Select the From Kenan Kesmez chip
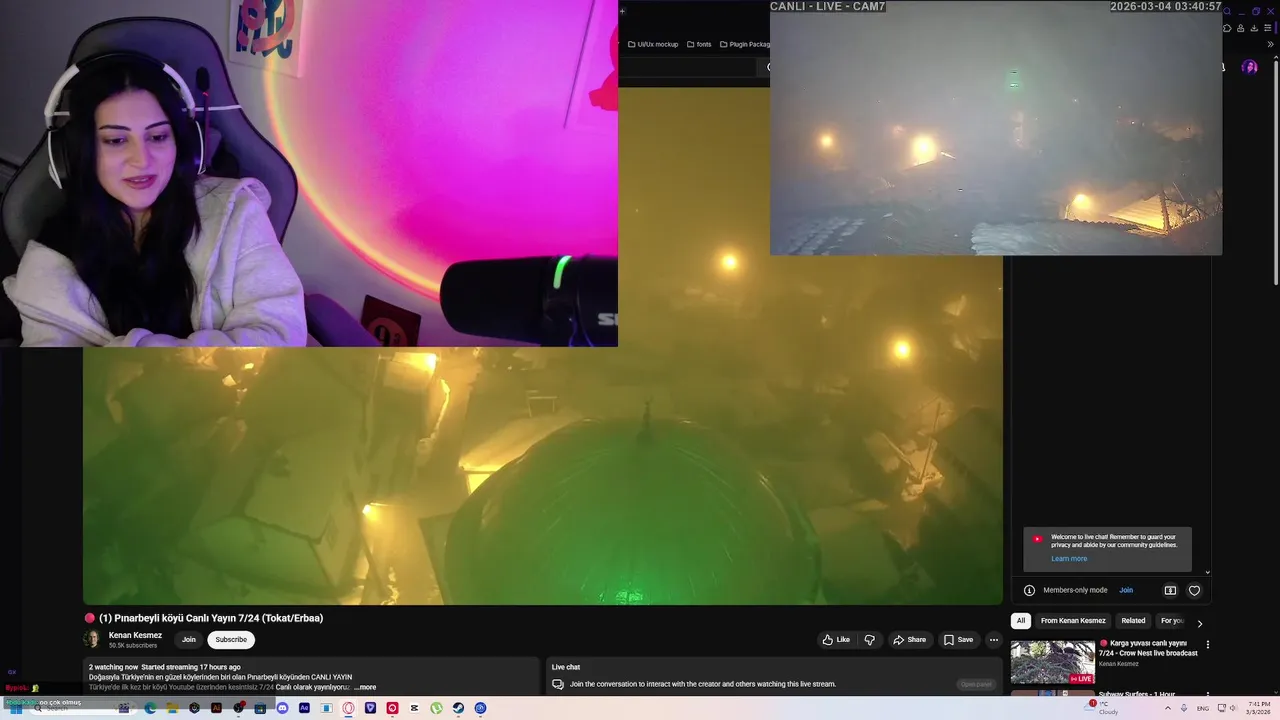The width and height of the screenshot is (1280, 720). 1073,621
